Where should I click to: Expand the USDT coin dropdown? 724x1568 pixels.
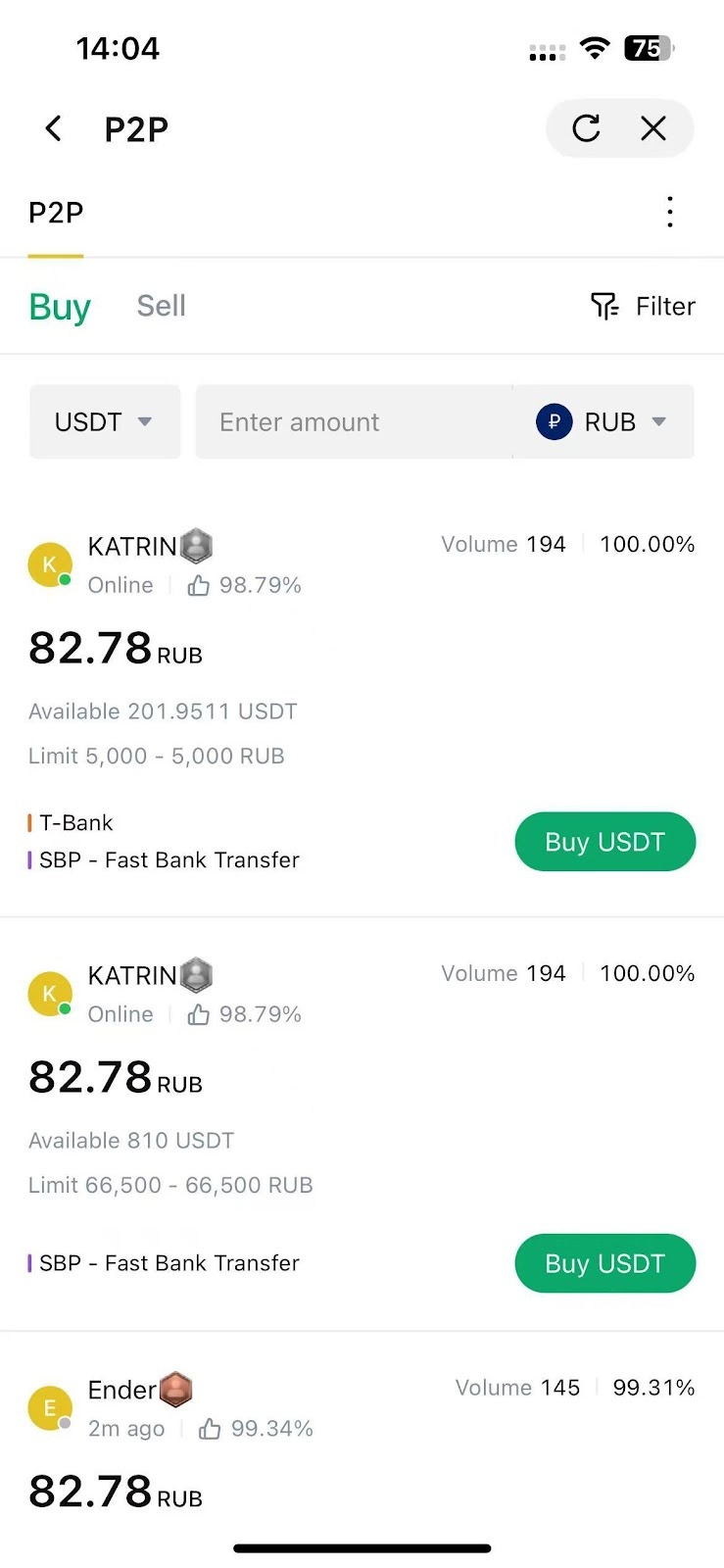coord(104,422)
